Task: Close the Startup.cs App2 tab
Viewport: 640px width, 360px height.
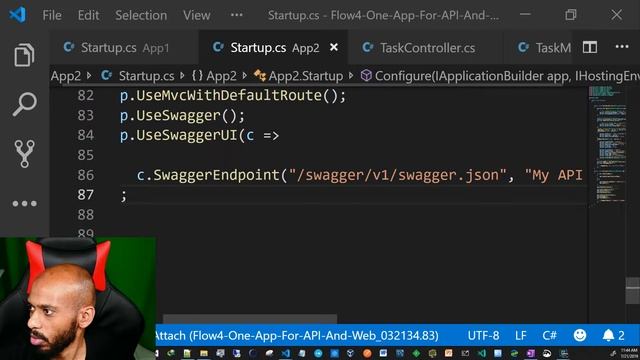Action: coord(334,47)
